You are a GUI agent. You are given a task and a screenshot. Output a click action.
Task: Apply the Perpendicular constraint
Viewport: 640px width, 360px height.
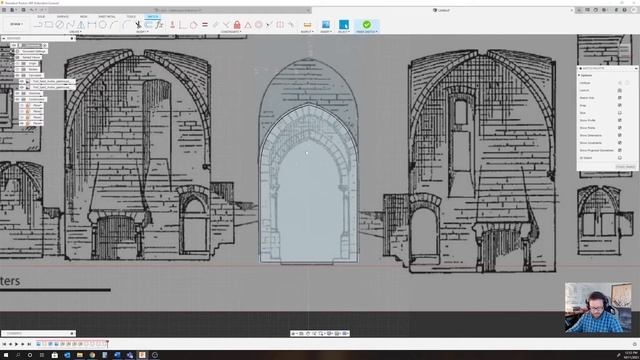[x=226, y=25]
